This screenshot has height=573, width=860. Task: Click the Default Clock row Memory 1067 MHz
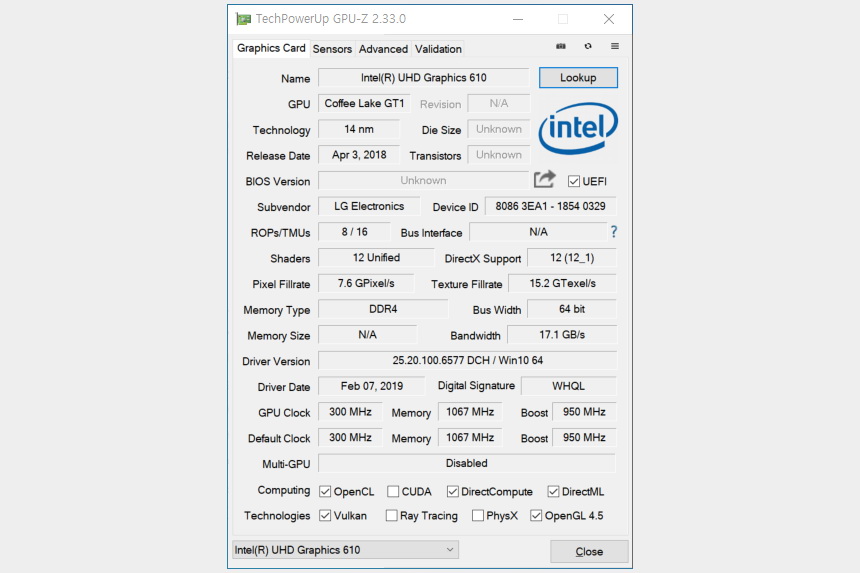(x=470, y=438)
